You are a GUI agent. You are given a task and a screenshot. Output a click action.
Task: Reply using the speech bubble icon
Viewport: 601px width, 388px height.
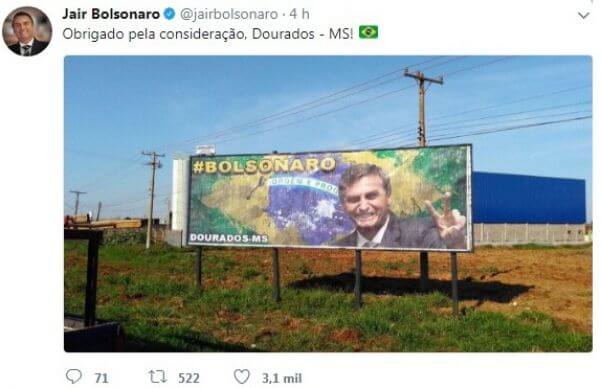(x=74, y=376)
